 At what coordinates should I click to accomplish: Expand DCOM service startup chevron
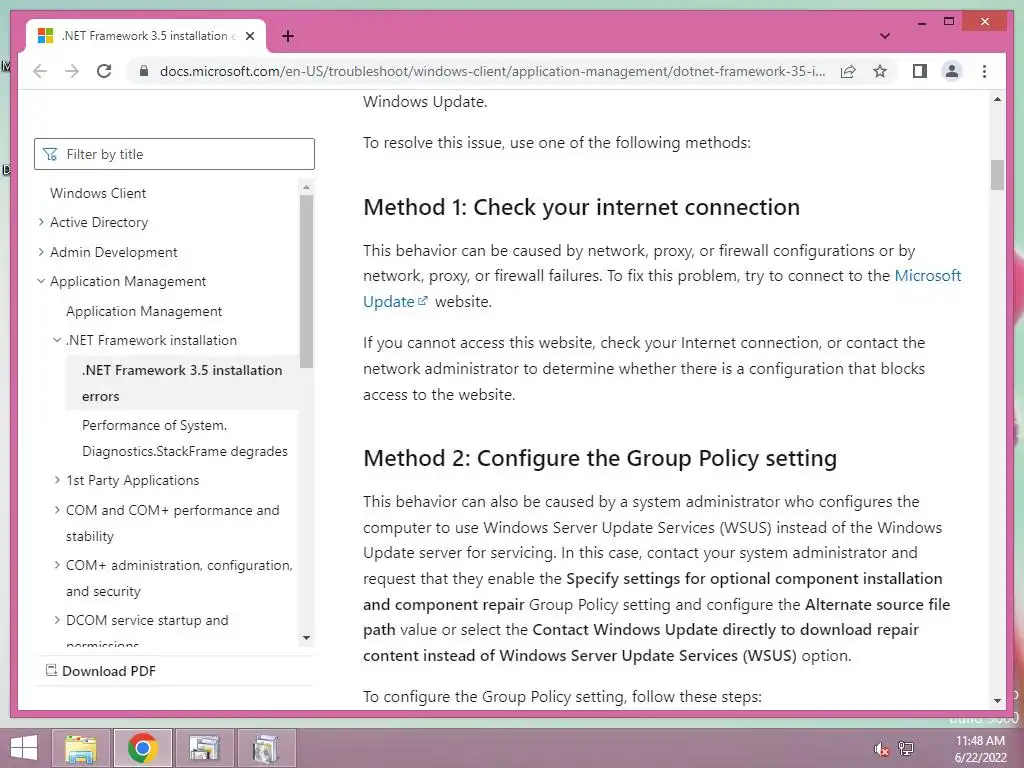click(x=57, y=620)
